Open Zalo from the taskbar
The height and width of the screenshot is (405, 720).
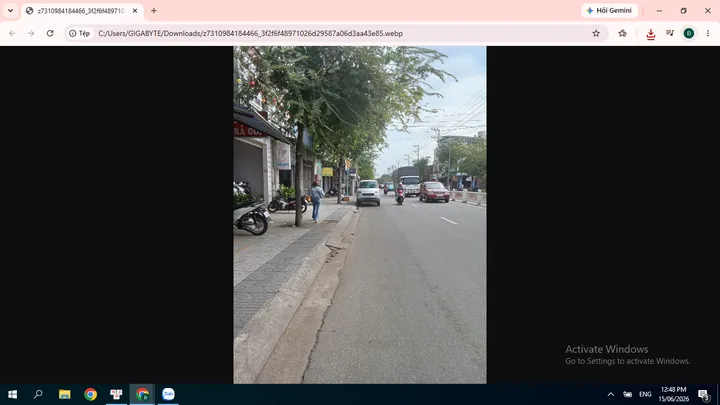coord(169,394)
